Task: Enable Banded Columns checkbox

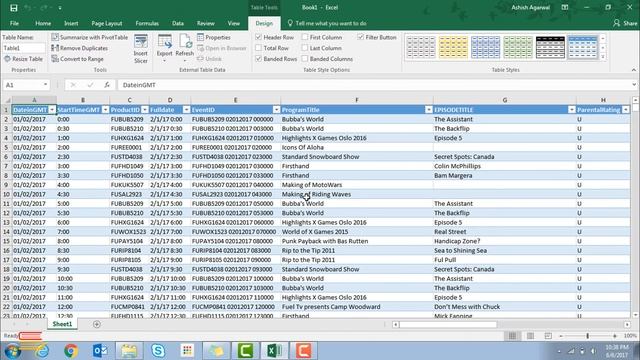Action: [305, 59]
